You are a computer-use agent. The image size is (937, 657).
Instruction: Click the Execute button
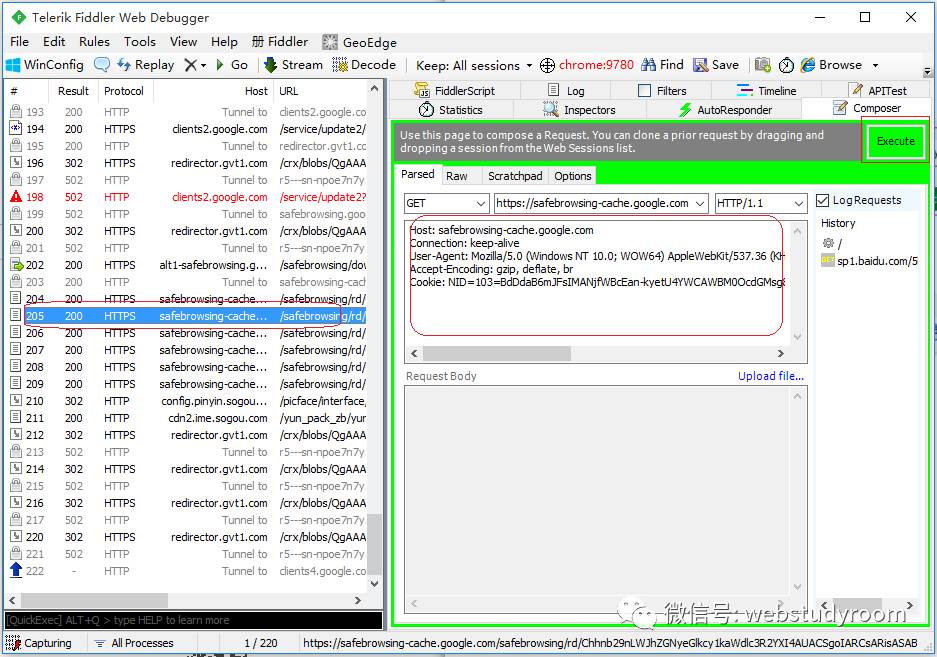[x=895, y=141]
